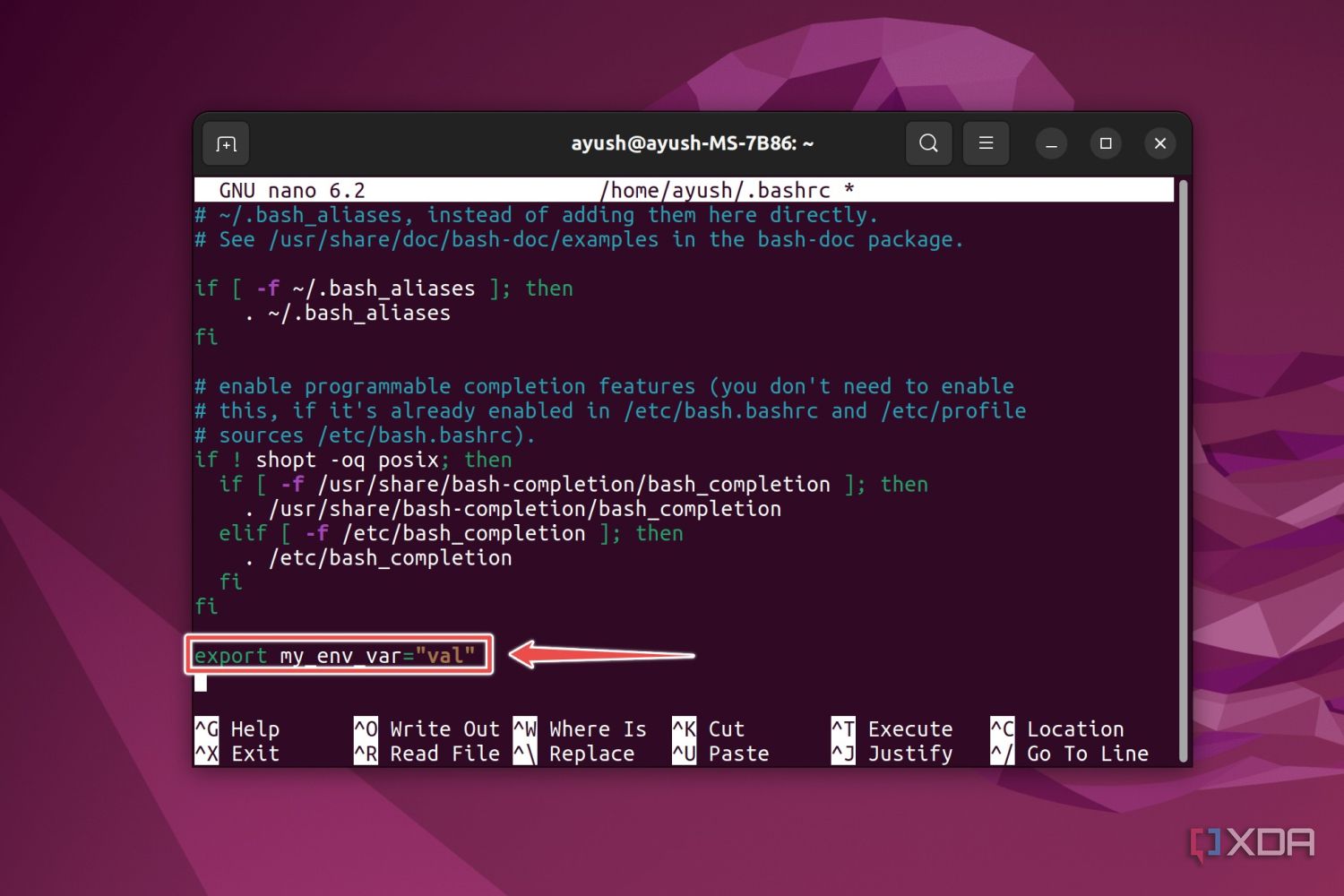1344x896 pixels.
Task: Click the terminal scrollbar
Action: click(1183, 470)
